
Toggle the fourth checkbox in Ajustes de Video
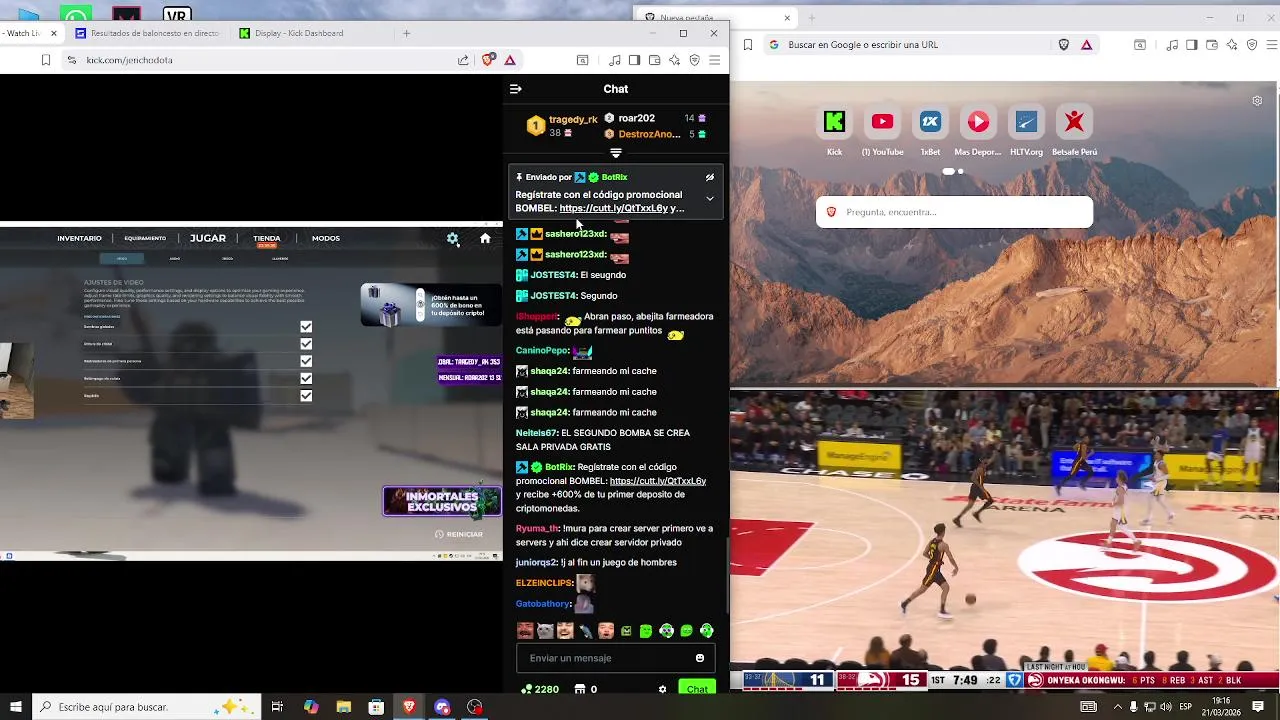tap(306, 378)
